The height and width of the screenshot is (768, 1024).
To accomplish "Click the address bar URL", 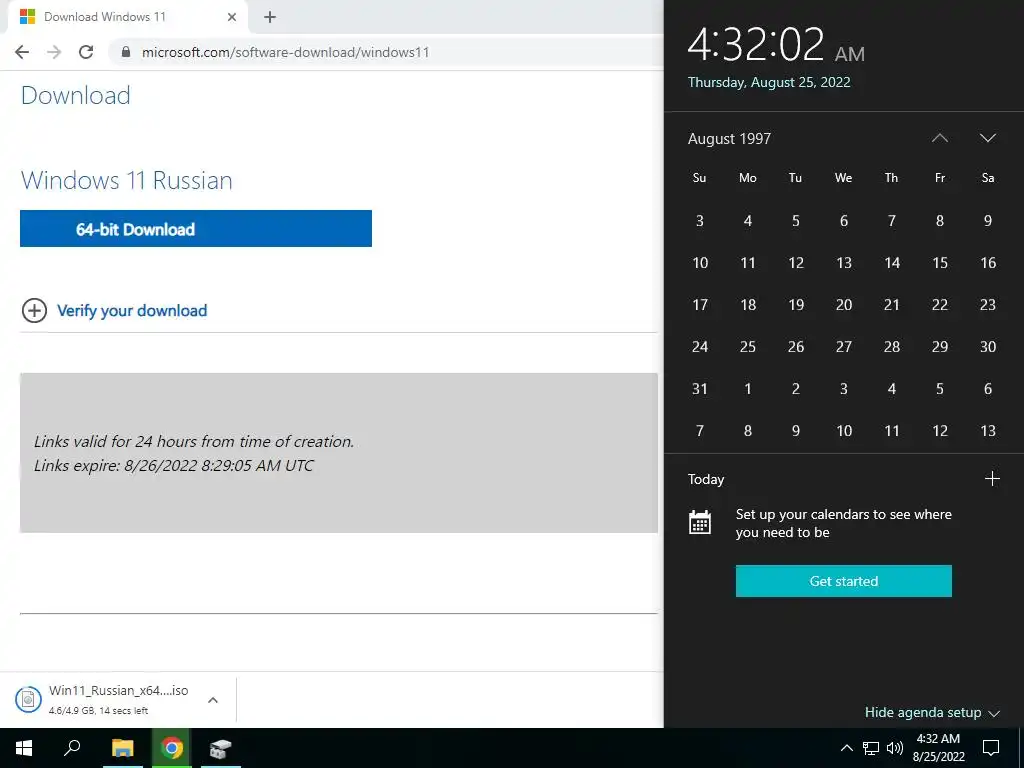I will point(285,52).
